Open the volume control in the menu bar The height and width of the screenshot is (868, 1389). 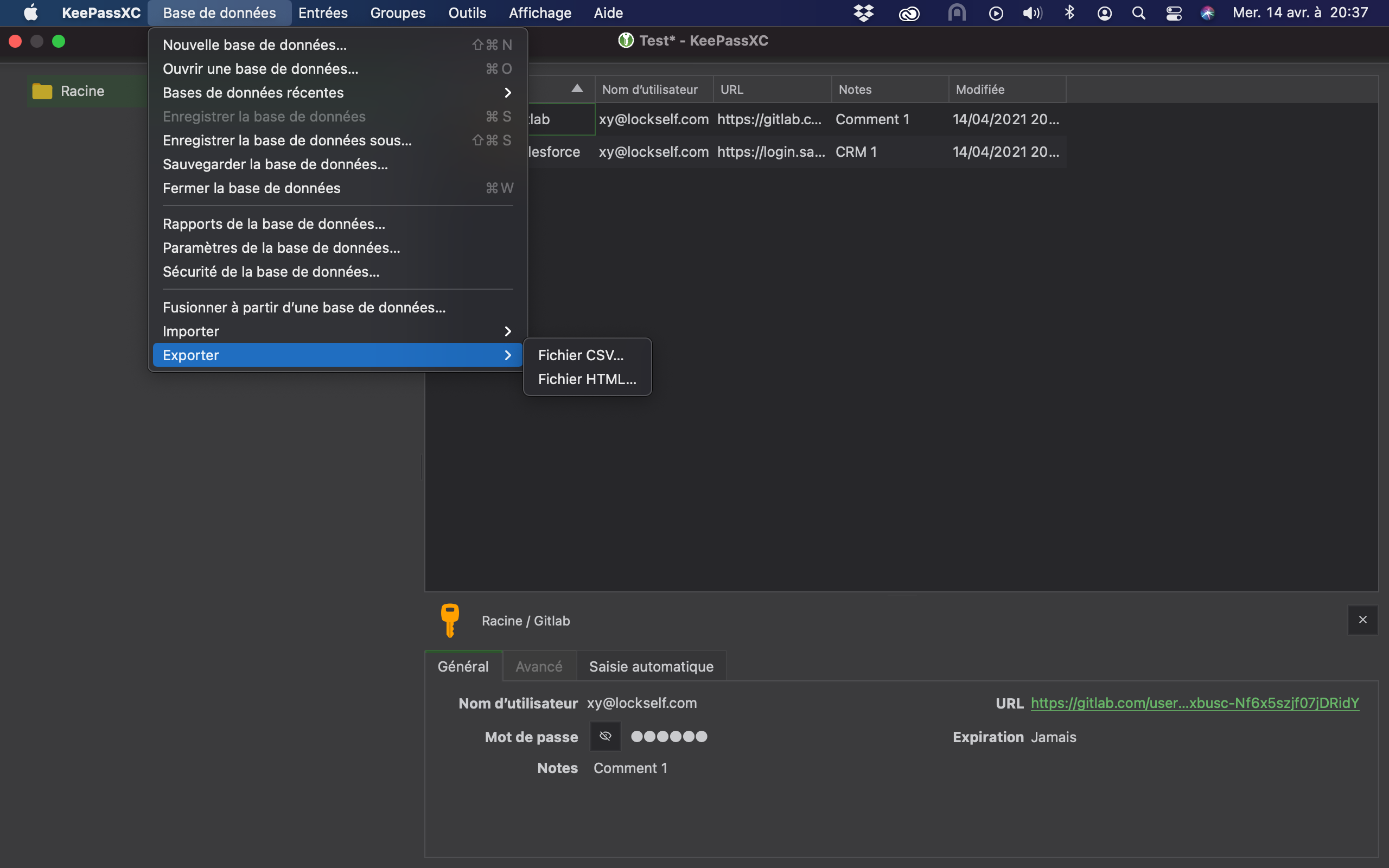(1032, 12)
